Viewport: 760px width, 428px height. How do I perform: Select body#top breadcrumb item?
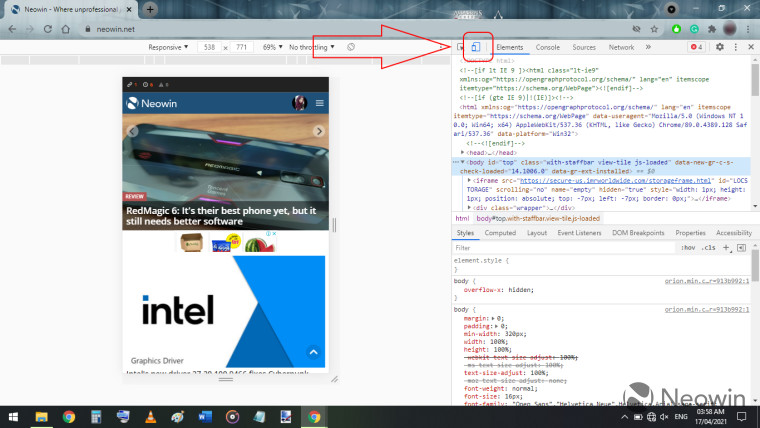pyautogui.click(x=538, y=219)
